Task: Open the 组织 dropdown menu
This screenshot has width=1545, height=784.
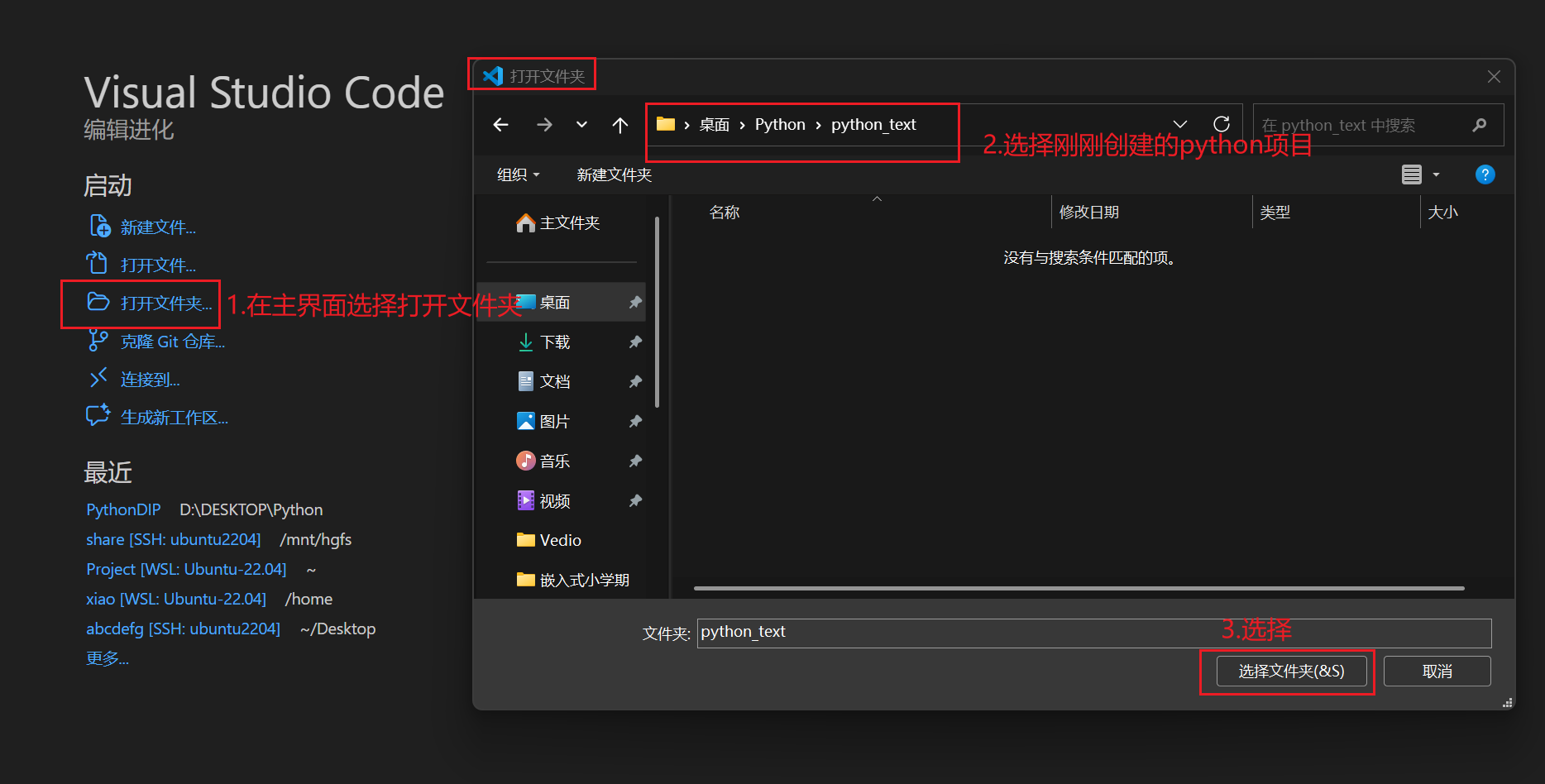Action: [x=518, y=174]
